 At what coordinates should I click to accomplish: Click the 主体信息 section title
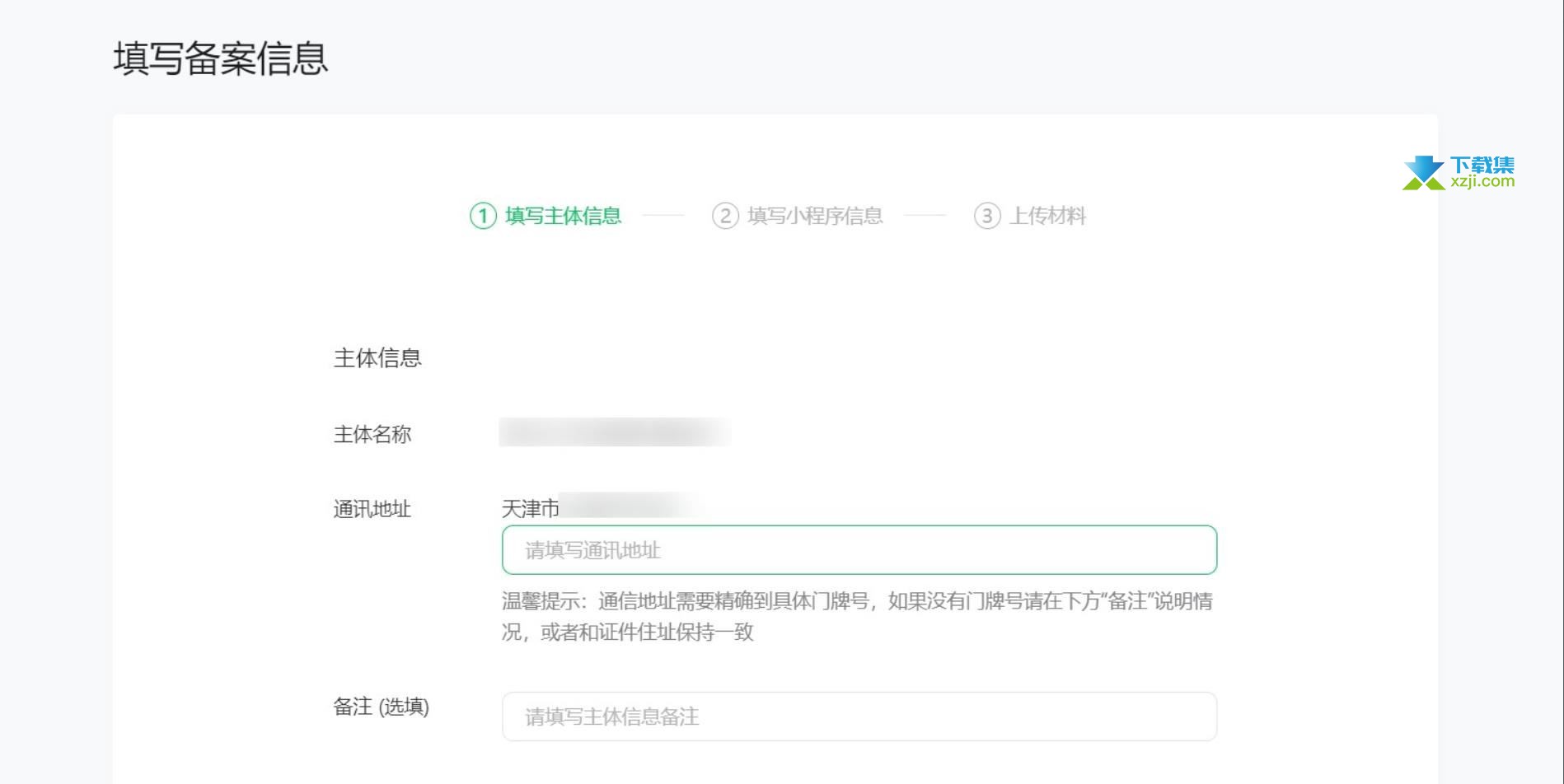(377, 358)
